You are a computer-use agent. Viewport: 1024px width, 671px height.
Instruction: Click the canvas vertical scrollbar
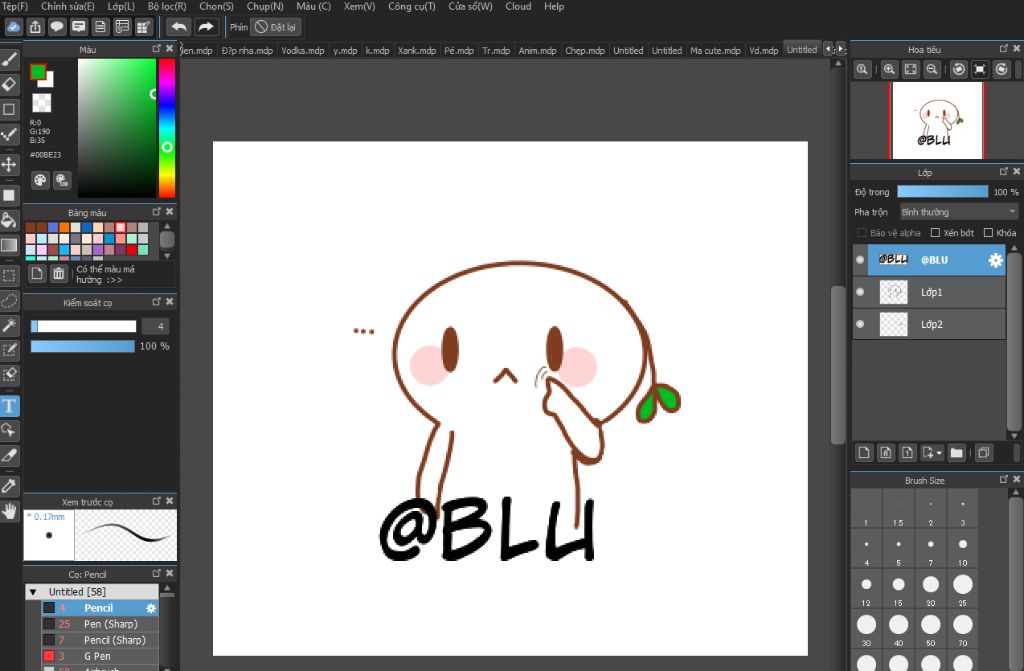tap(839, 365)
